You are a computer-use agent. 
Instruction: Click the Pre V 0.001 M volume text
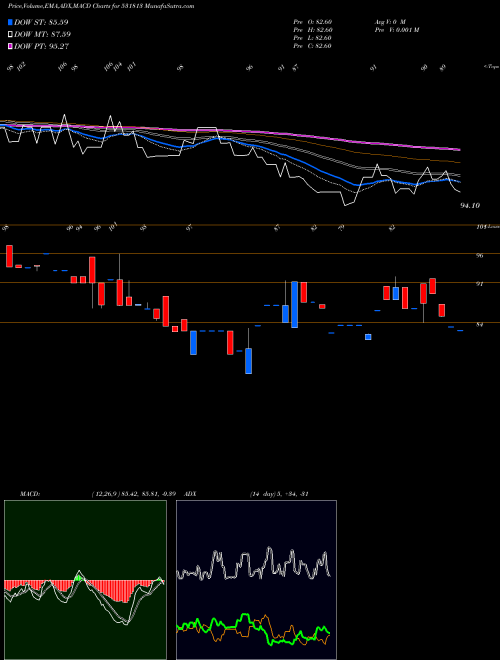tap(396, 30)
